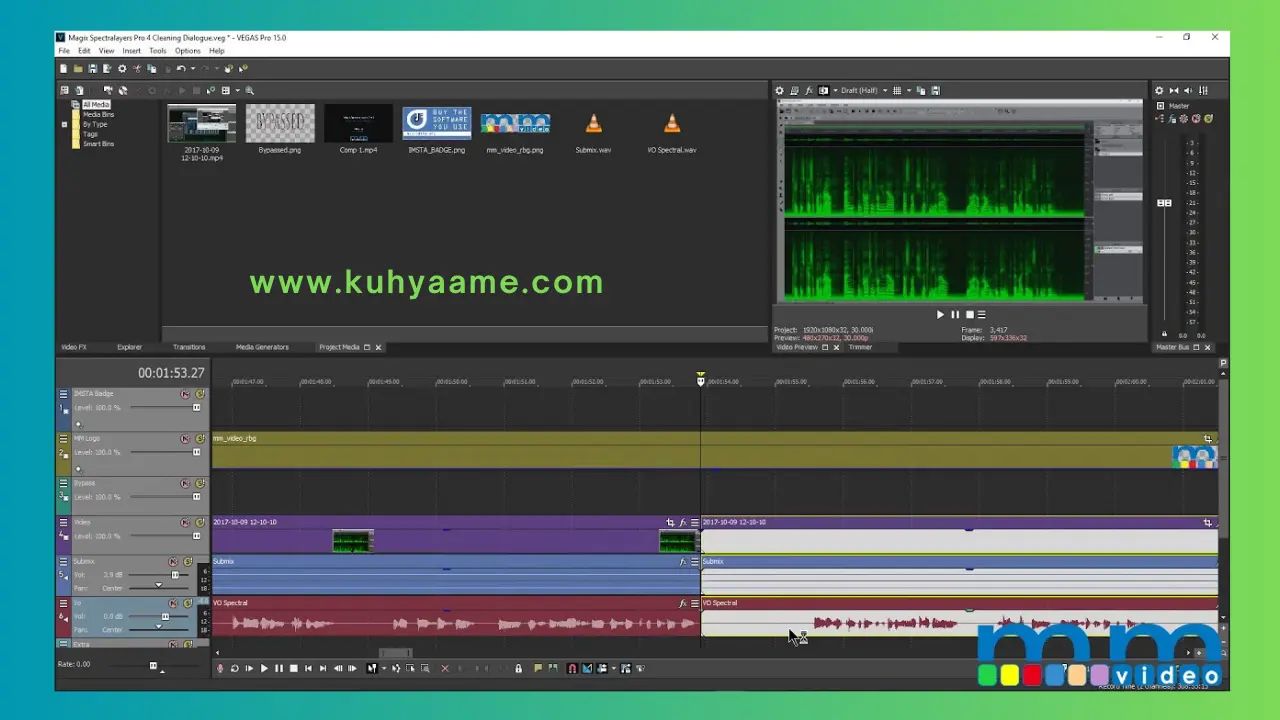1280x720 pixels.
Task: Click Go to Start in the transport bar
Action: point(308,668)
